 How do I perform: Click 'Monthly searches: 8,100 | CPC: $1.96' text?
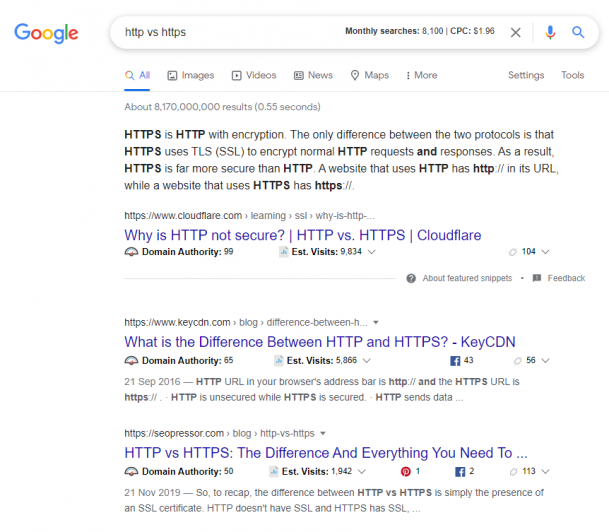(420, 31)
